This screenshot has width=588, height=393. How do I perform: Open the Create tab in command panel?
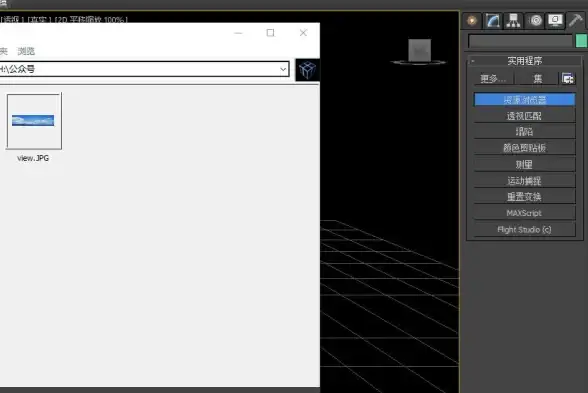(x=472, y=20)
